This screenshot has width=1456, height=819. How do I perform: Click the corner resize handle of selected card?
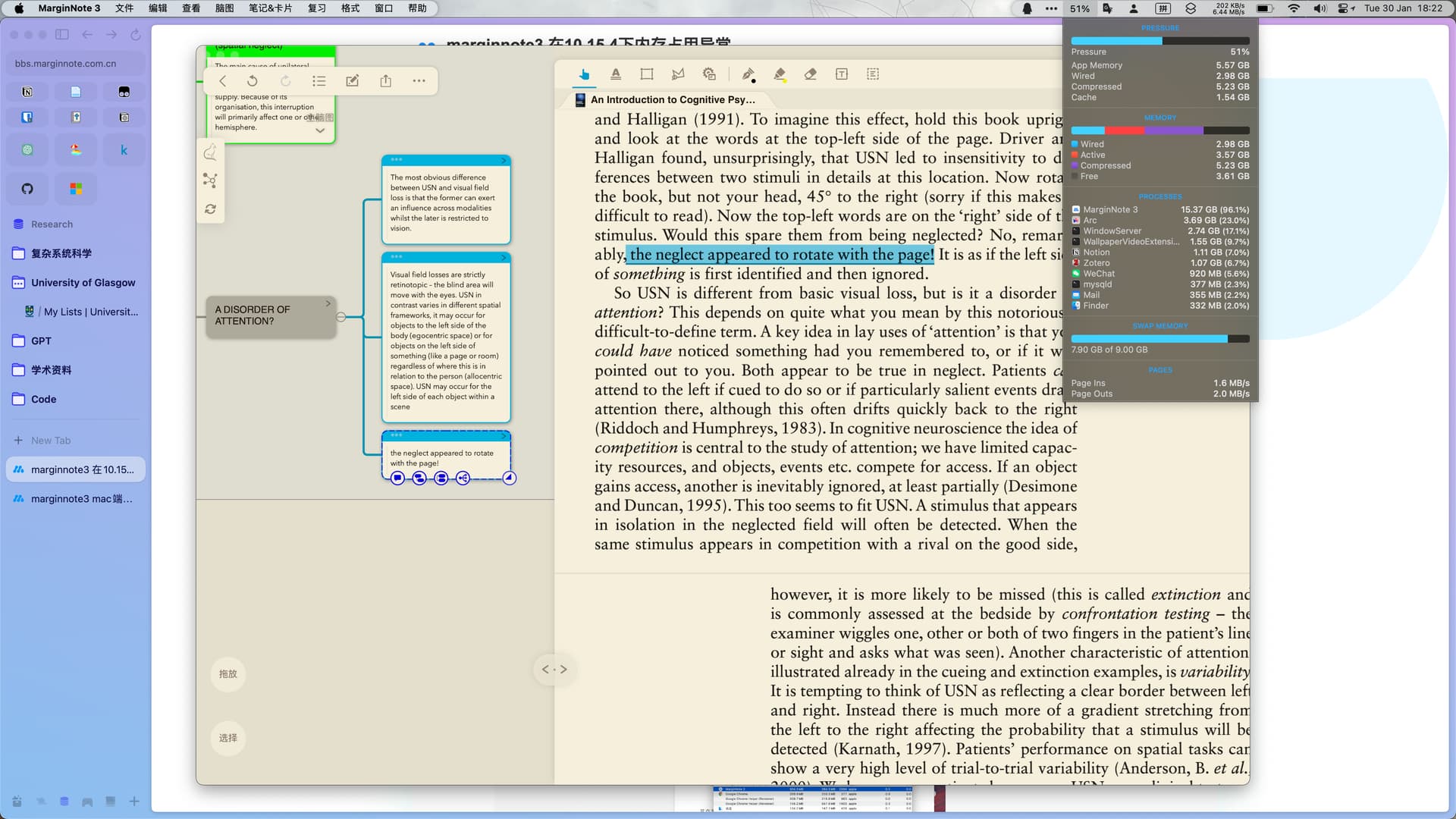(x=510, y=479)
